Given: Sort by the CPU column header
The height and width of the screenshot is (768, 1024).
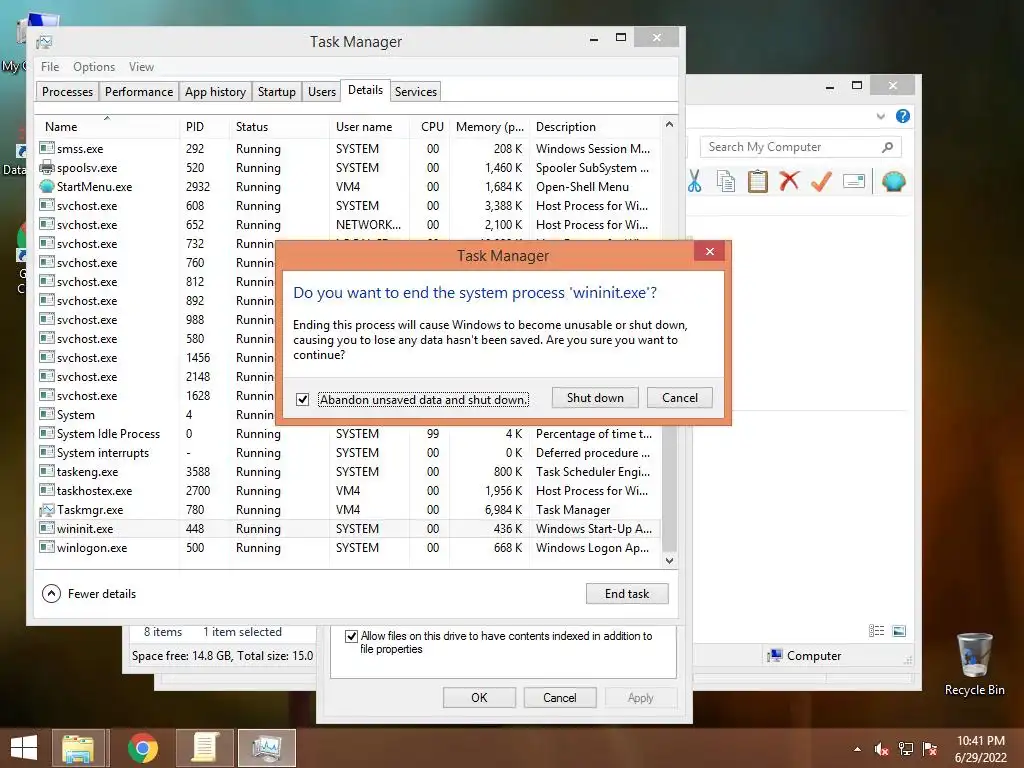Looking at the screenshot, I should (432, 127).
